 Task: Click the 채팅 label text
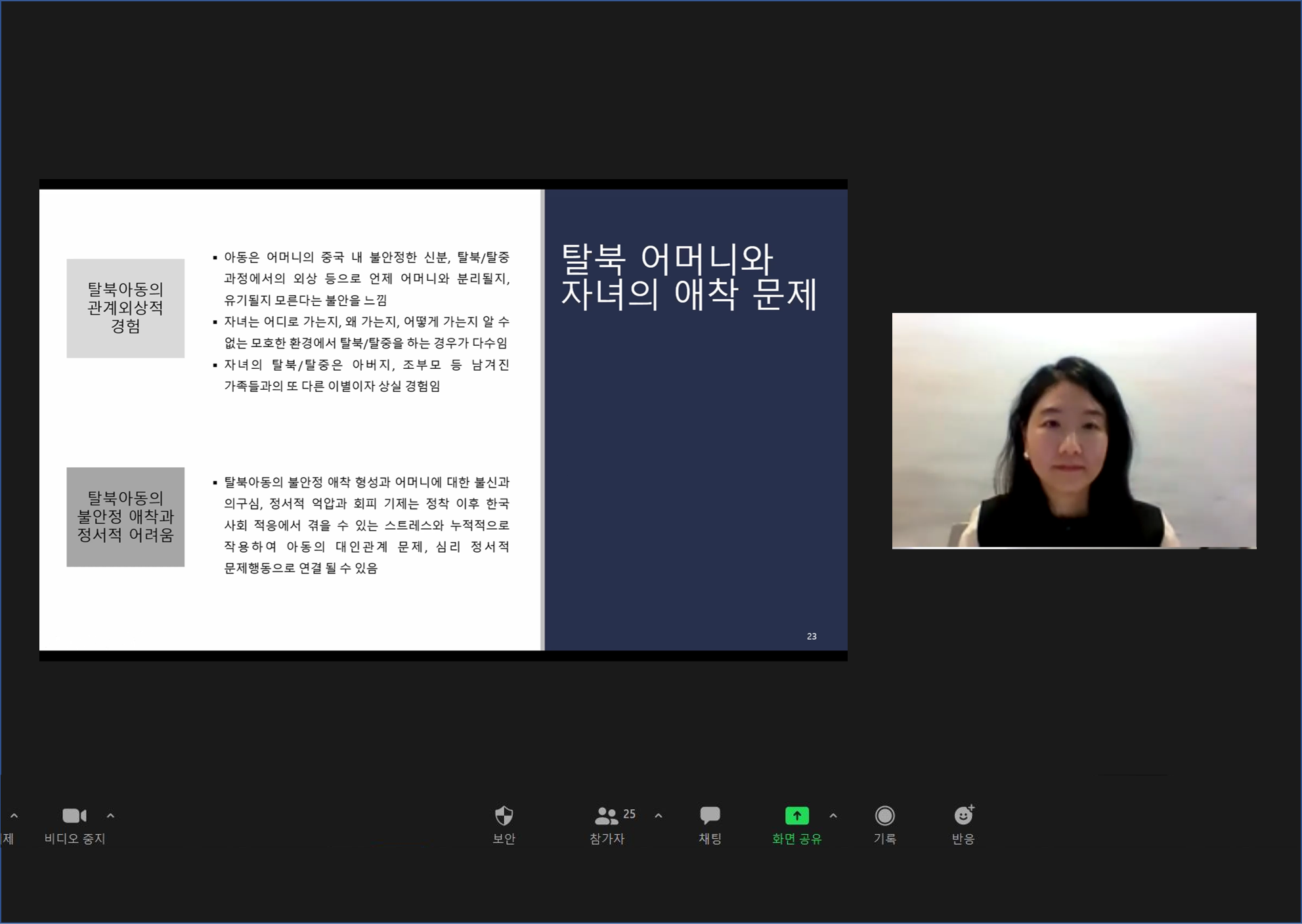(x=710, y=839)
